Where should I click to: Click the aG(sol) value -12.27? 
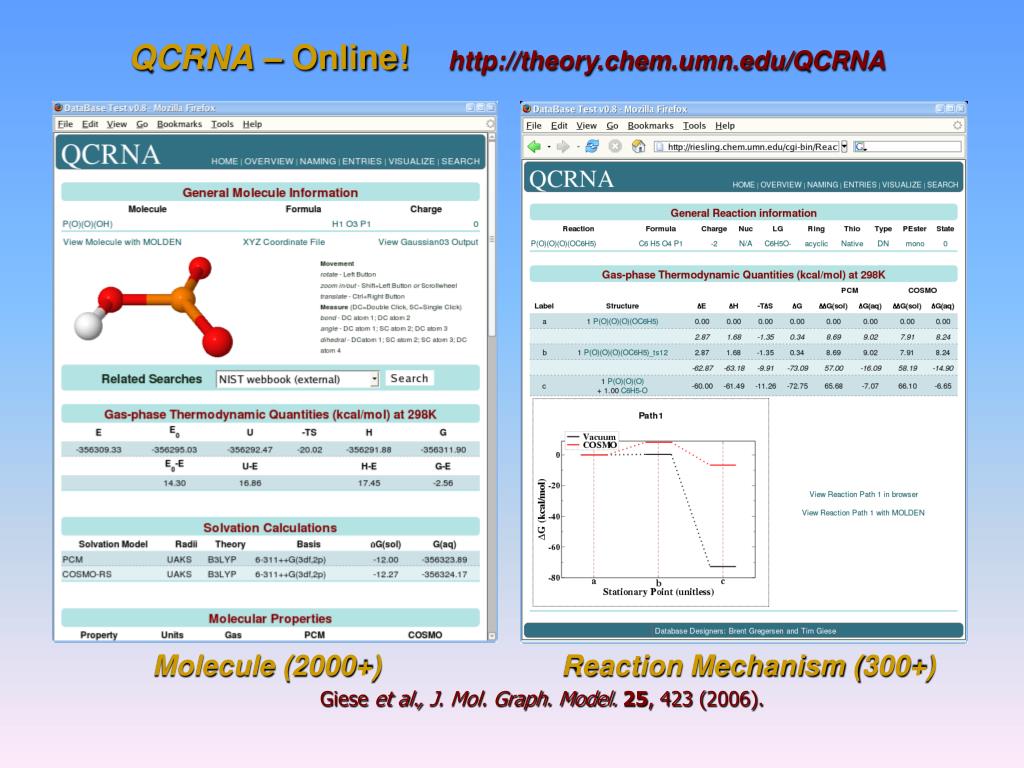tap(385, 575)
